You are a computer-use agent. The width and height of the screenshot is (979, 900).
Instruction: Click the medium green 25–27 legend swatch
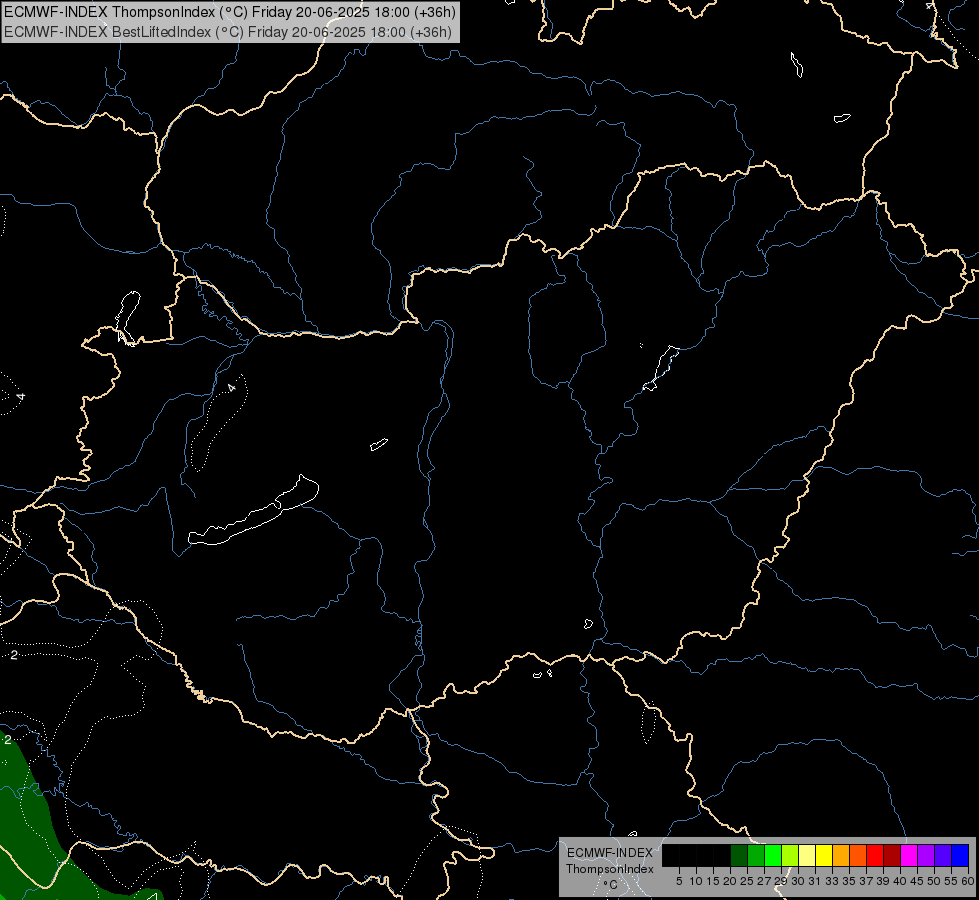(756, 855)
